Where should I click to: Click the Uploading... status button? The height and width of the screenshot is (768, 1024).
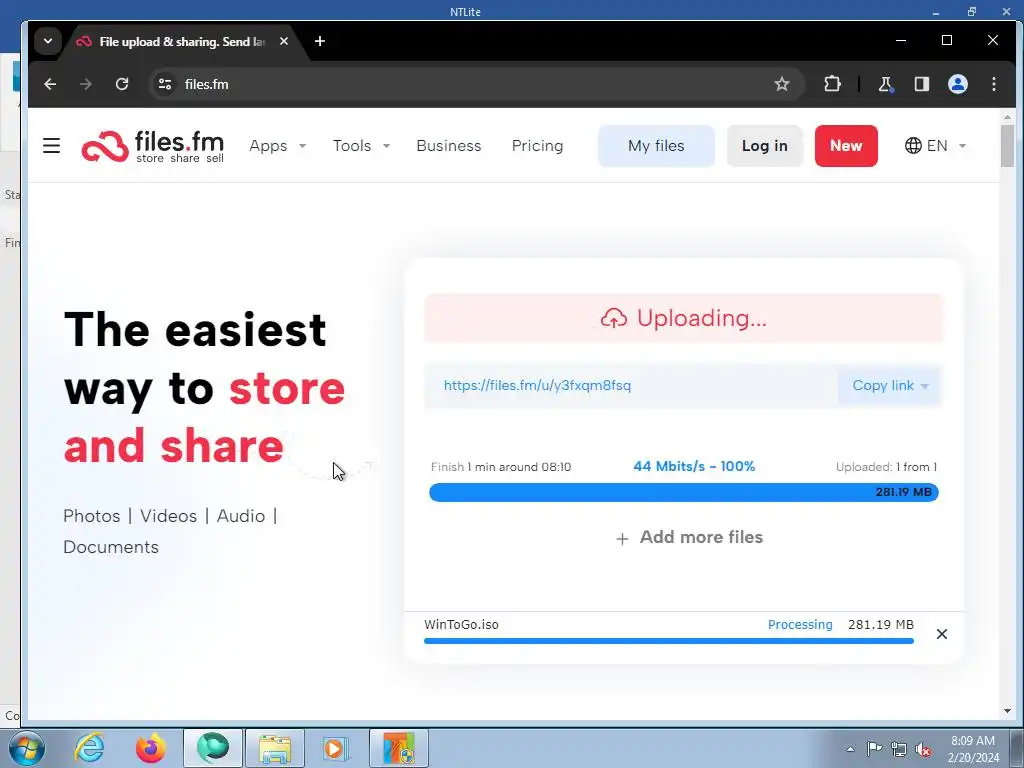click(684, 318)
